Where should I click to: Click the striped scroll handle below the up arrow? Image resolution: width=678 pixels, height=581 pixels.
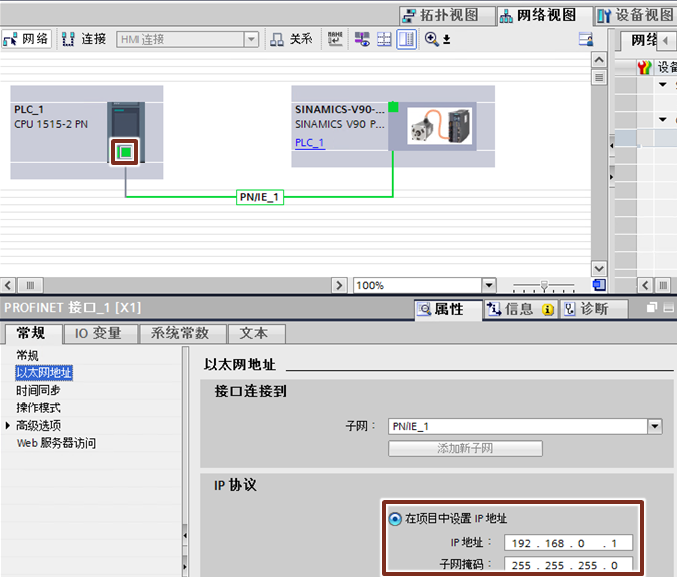pyautogui.click(x=599, y=77)
